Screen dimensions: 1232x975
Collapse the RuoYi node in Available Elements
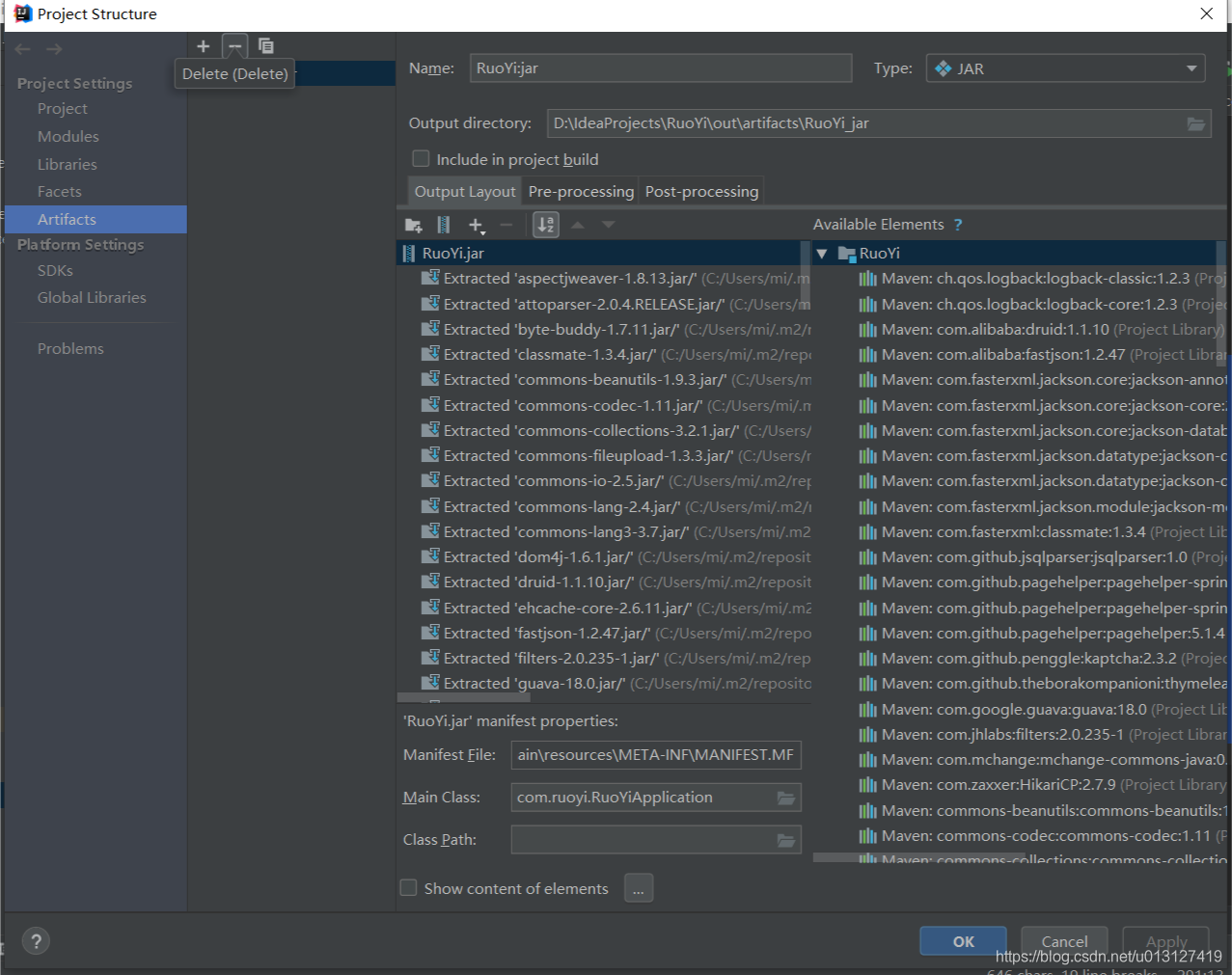point(822,254)
